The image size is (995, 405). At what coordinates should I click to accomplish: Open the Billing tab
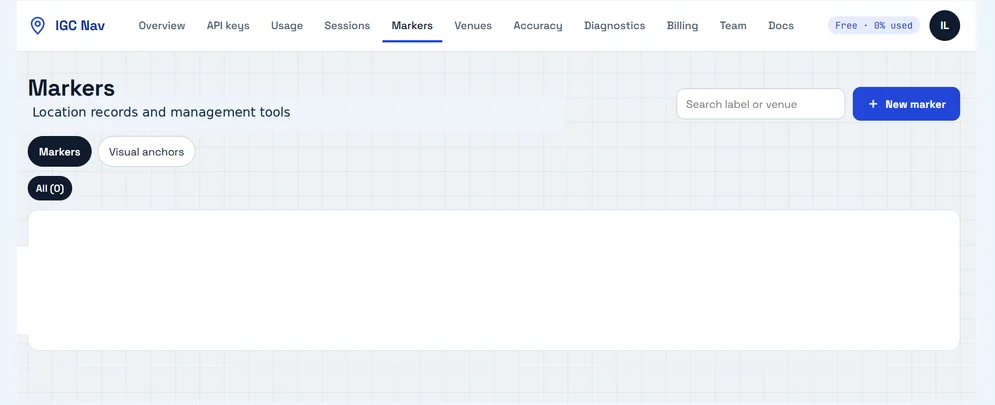pos(682,25)
